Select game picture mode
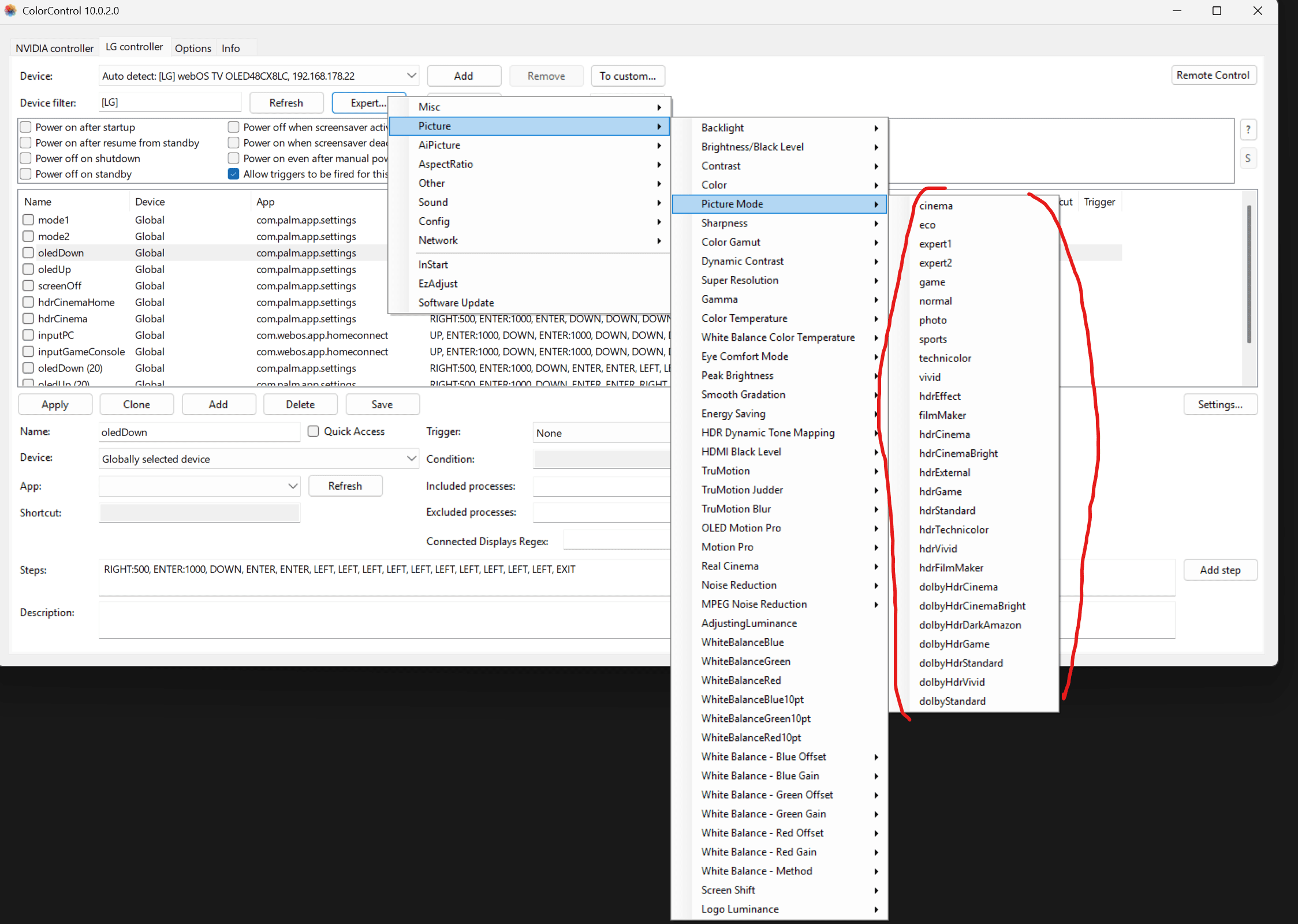This screenshot has height=924, width=1298. (974, 282)
